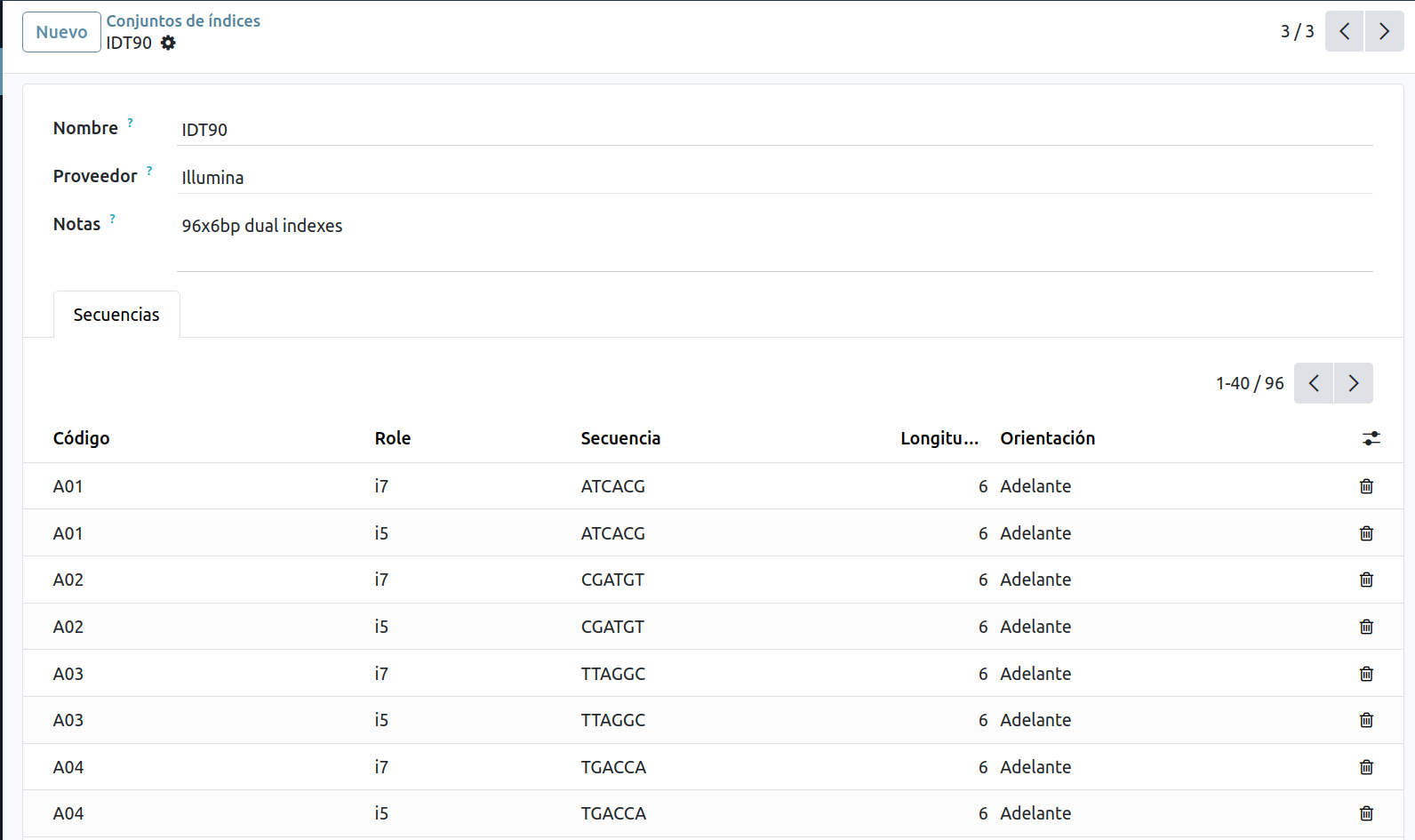Edit the Nombre field IDT90
Image resolution: width=1415 pixels, height=840 pixels.
coord(773,130)
